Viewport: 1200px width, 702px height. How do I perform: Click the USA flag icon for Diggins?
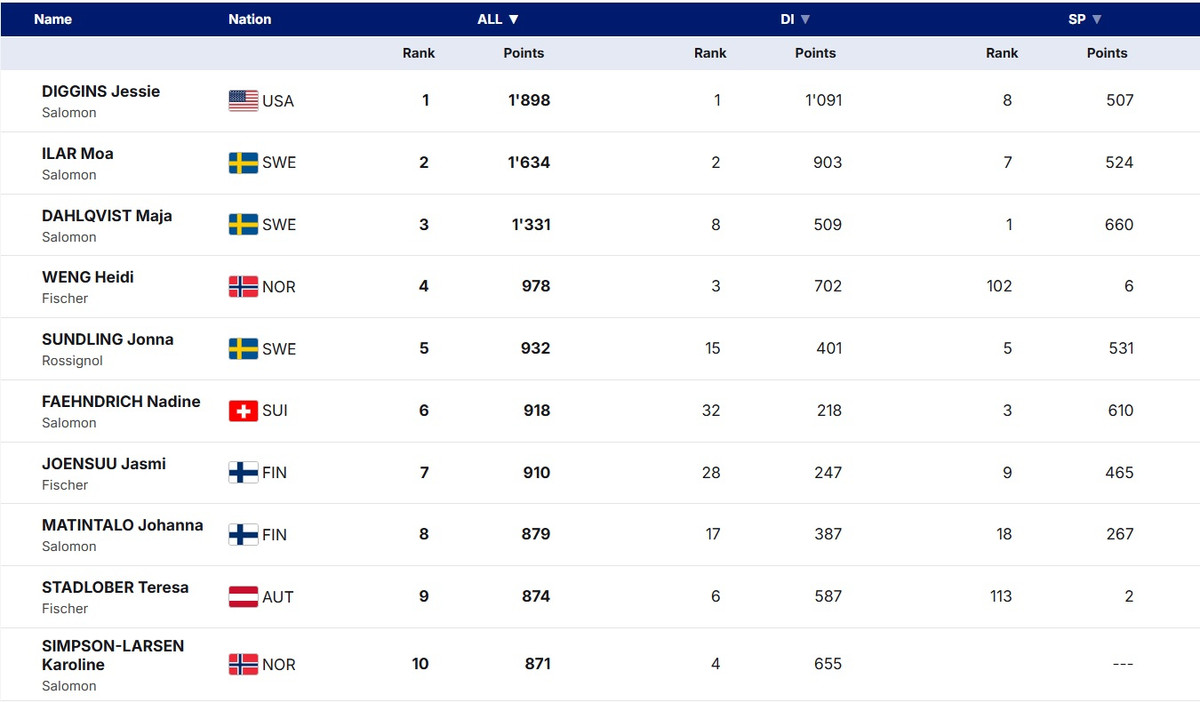pyautogui.click(x=243, y=101)
